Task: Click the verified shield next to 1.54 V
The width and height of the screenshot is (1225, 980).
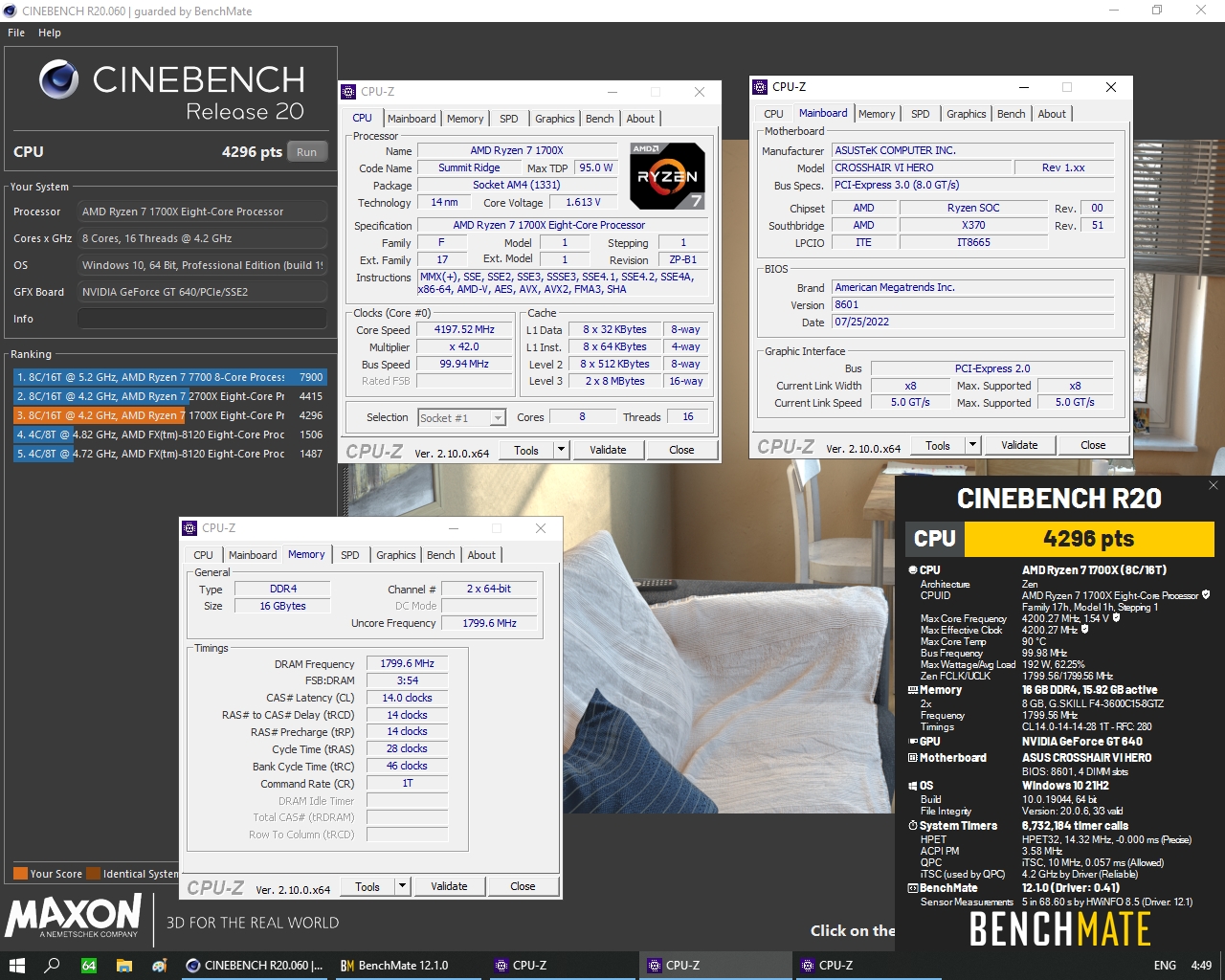Action: point(1116,618)
